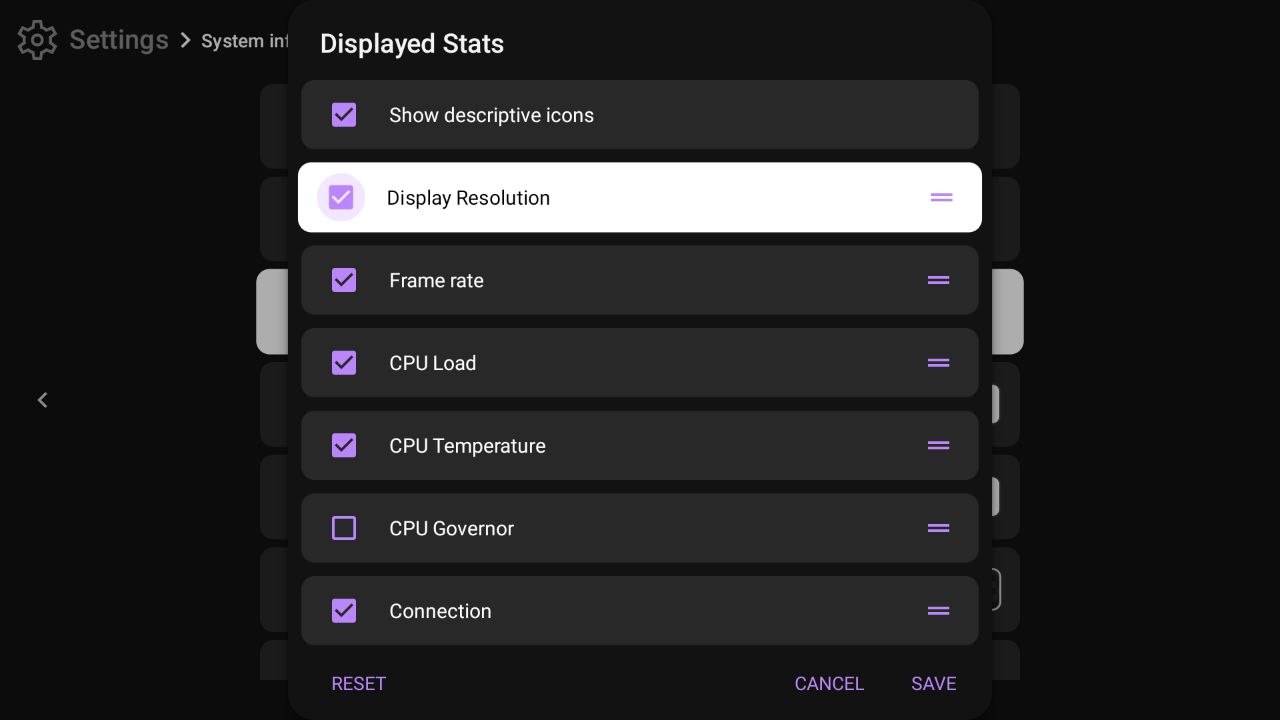1280x720 pixels.
Task: Click the CPU Governor drag handle
Action: coord(938,528)
